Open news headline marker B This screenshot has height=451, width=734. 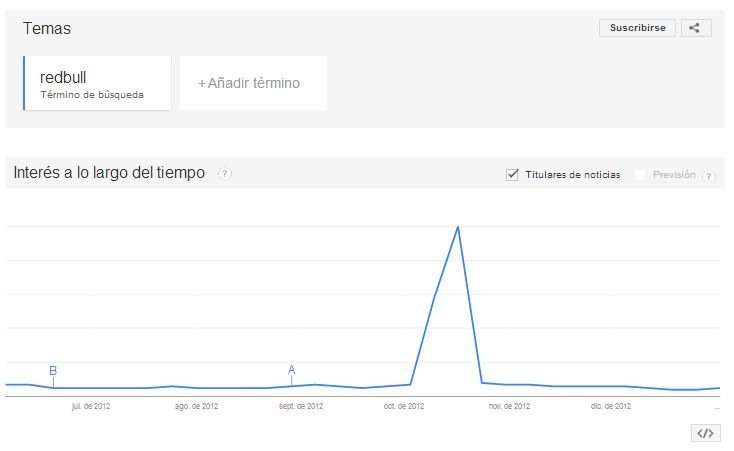[x=53, y=371]
